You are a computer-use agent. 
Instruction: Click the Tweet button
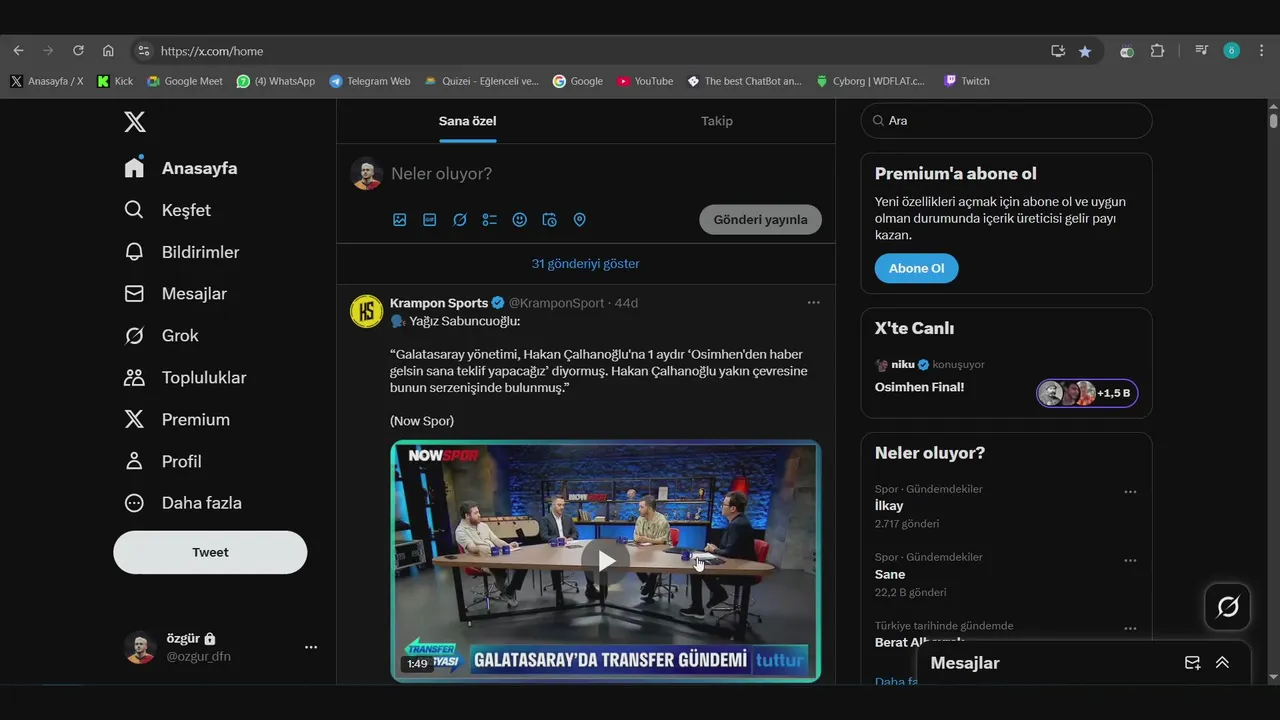tap(210, 552)
